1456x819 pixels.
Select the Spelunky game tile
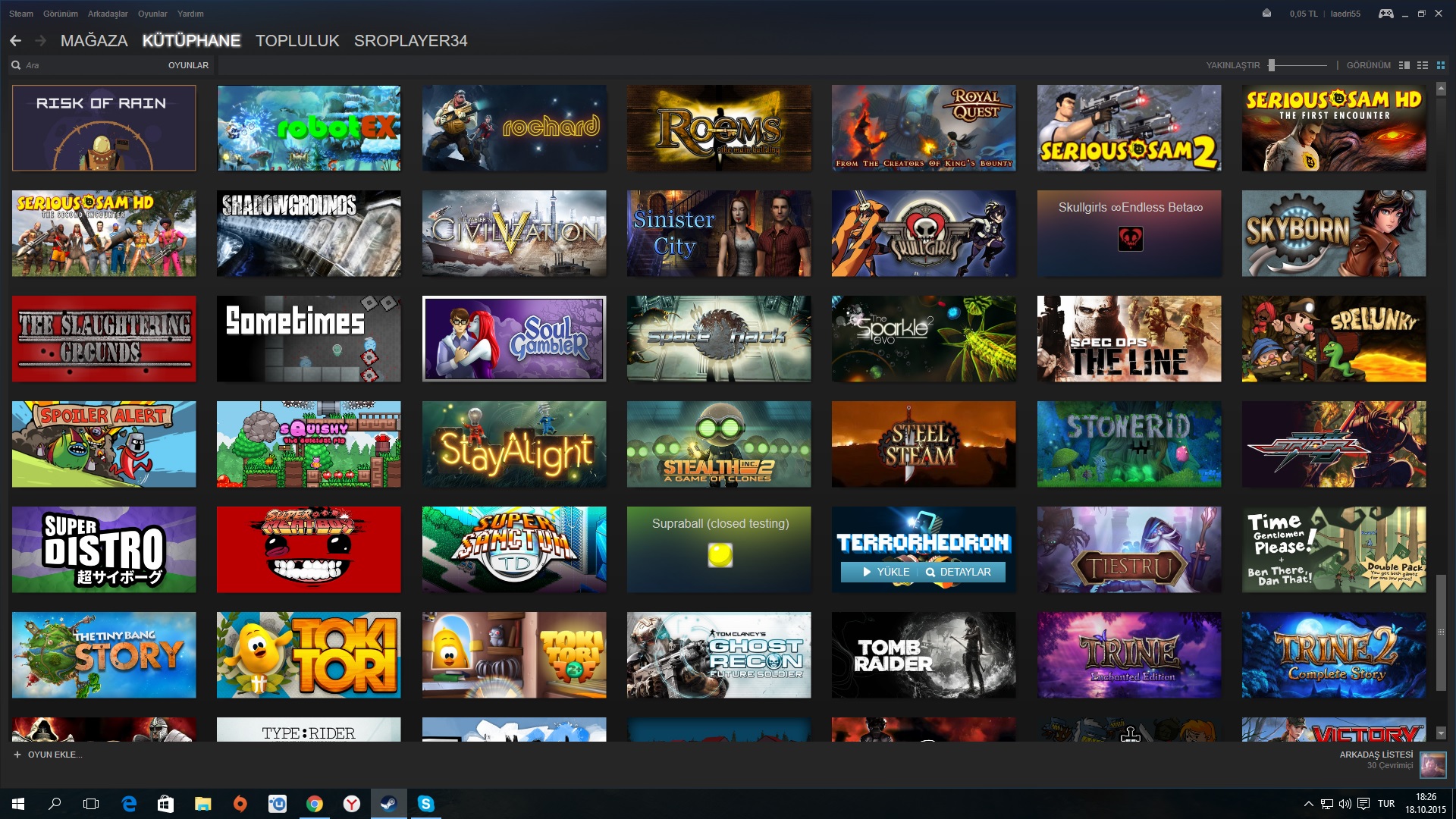coord(1334,339)
